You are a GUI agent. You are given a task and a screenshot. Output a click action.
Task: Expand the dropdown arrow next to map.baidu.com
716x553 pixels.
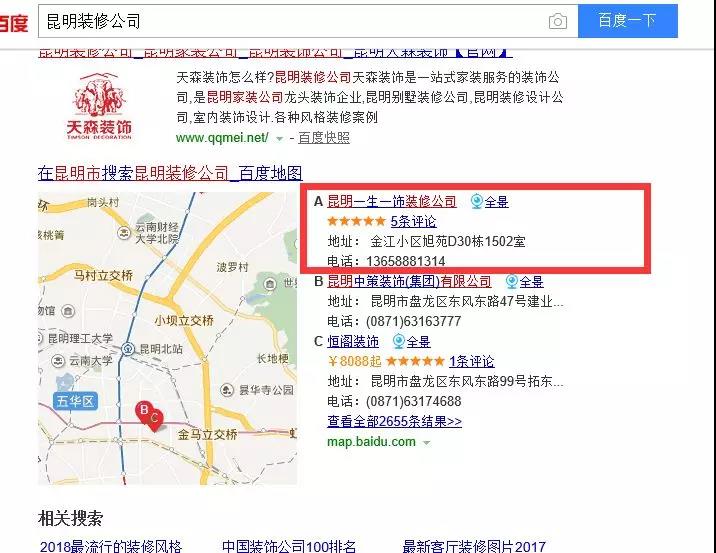tap(426, 442)
